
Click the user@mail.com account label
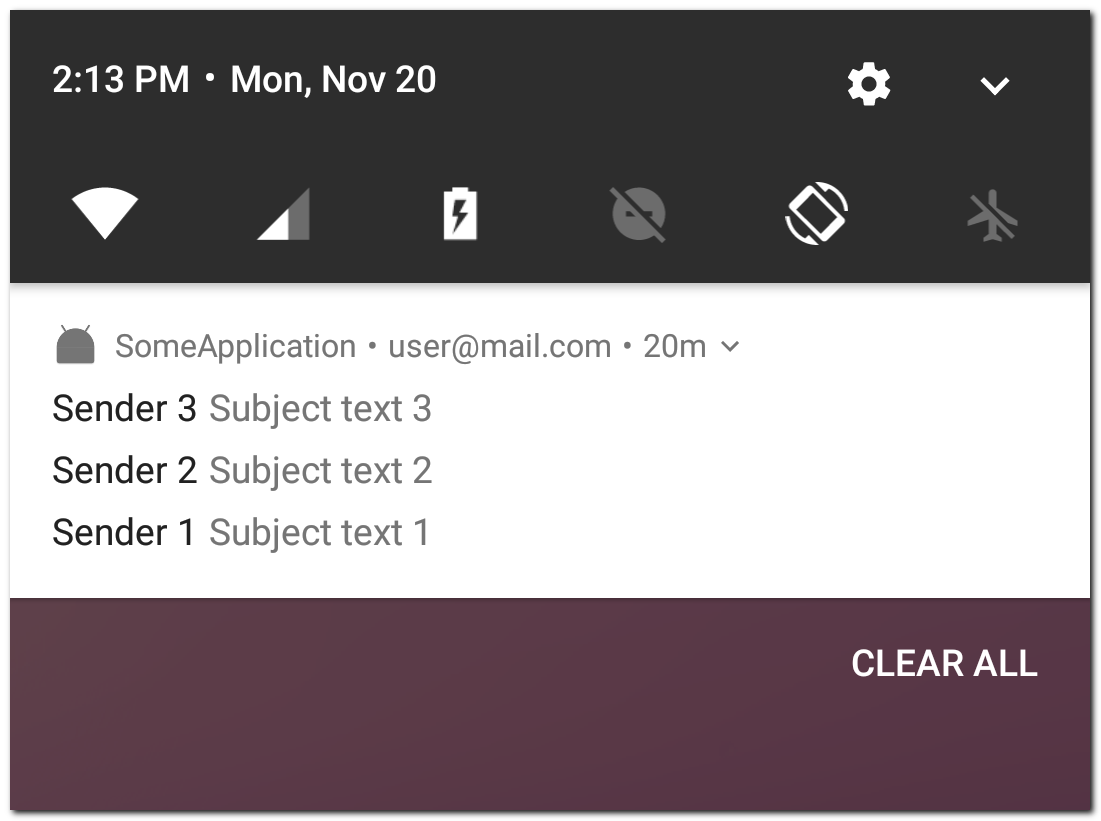[499, 347]
